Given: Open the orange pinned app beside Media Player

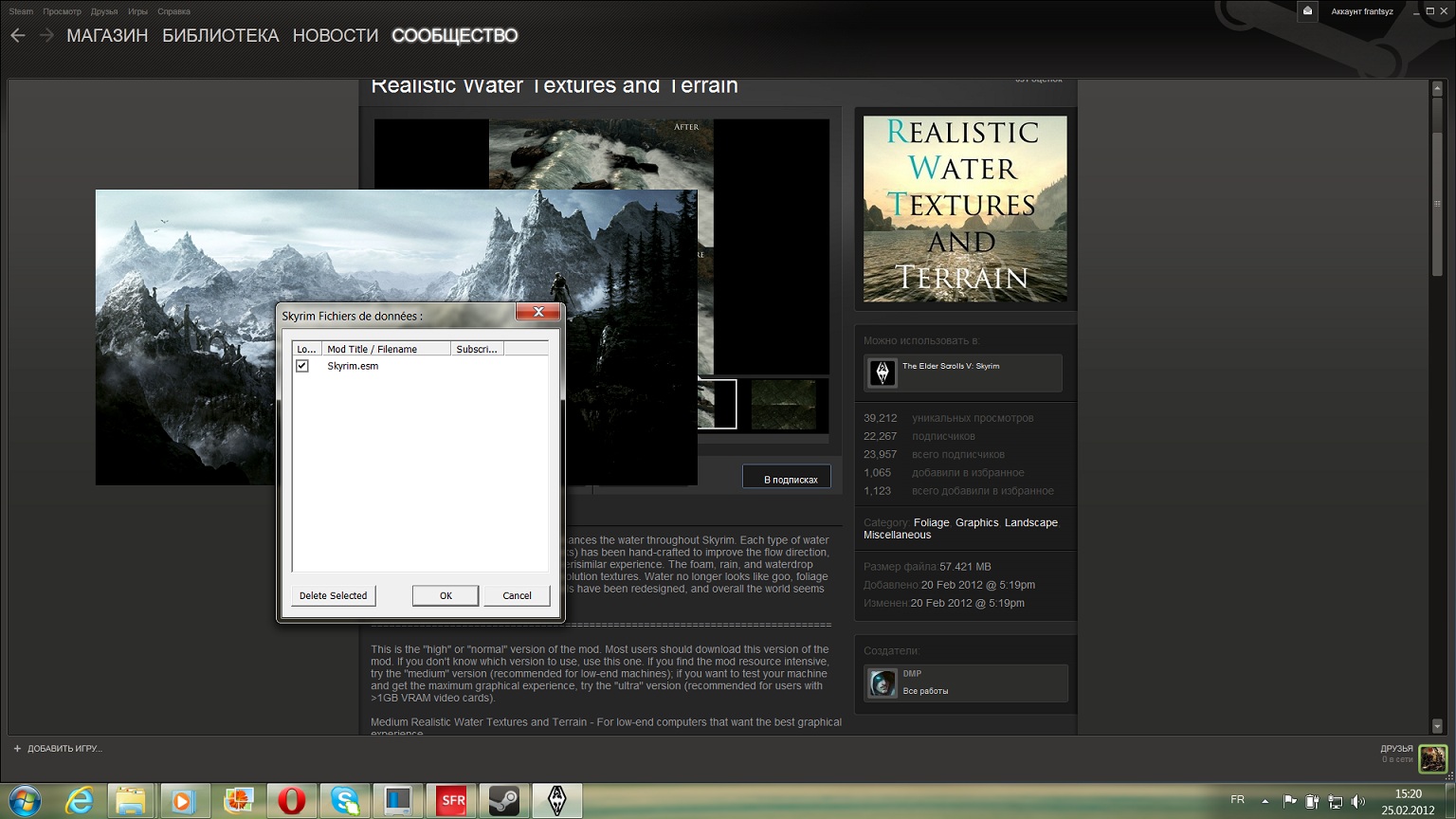Looking at the screenshot, I should [x=237, y=801].
